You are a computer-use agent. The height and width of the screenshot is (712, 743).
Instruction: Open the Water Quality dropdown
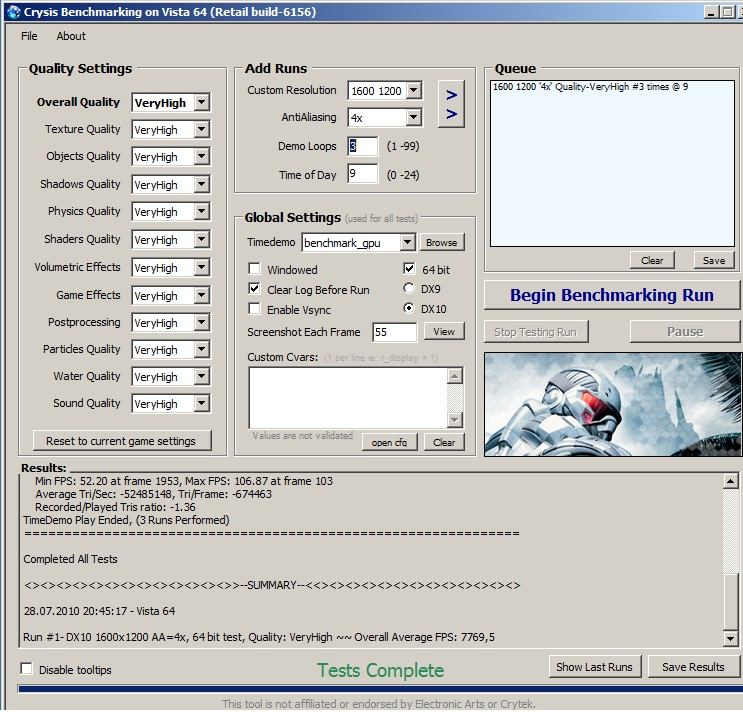coord(201,376)
